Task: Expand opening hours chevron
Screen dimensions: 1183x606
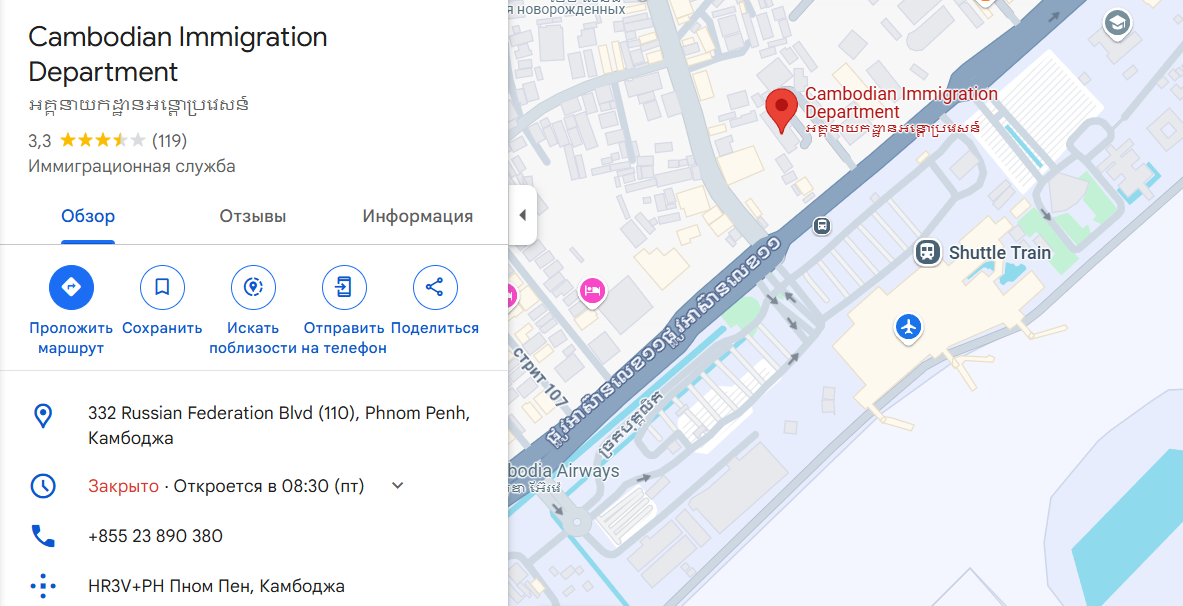Action: click(x=398, y=485)
